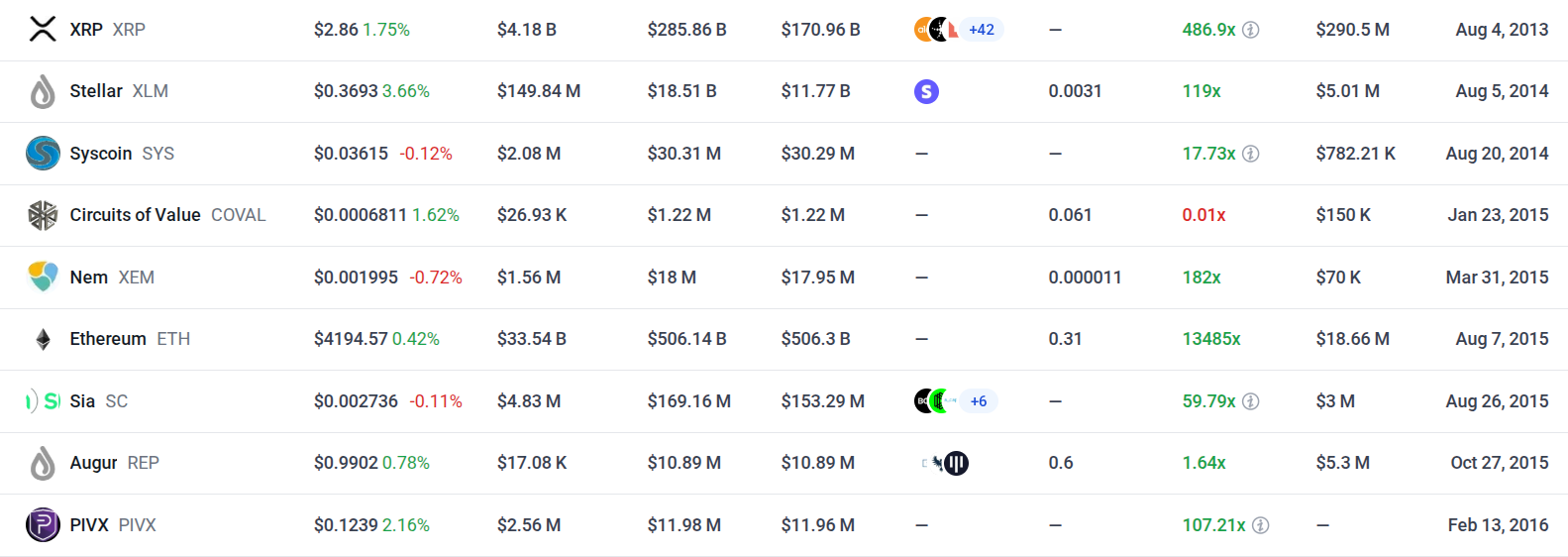Screen dimensions: 1568x557
Task: Click the Syscoin blue logo icon
Action: click(43, 153)
